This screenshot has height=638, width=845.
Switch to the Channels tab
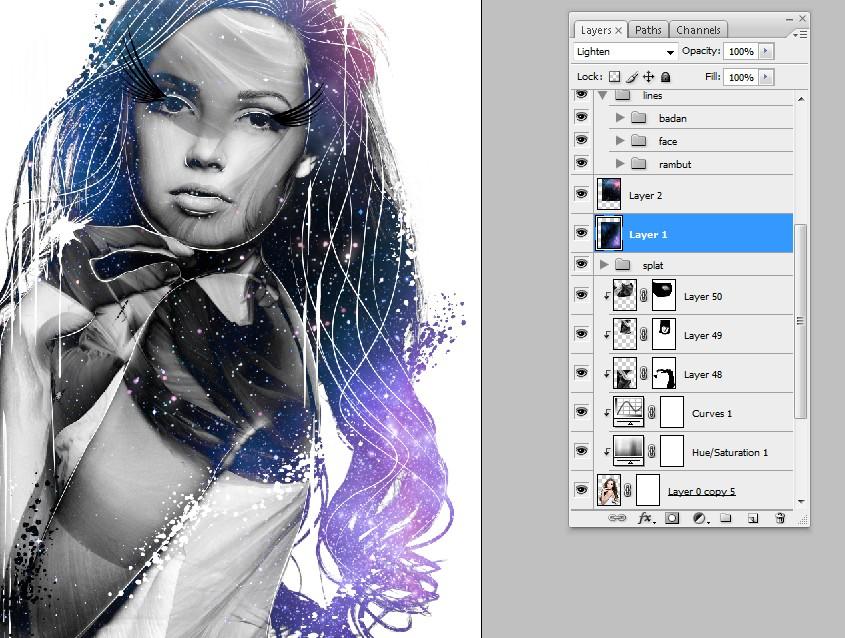click(698, 30)
